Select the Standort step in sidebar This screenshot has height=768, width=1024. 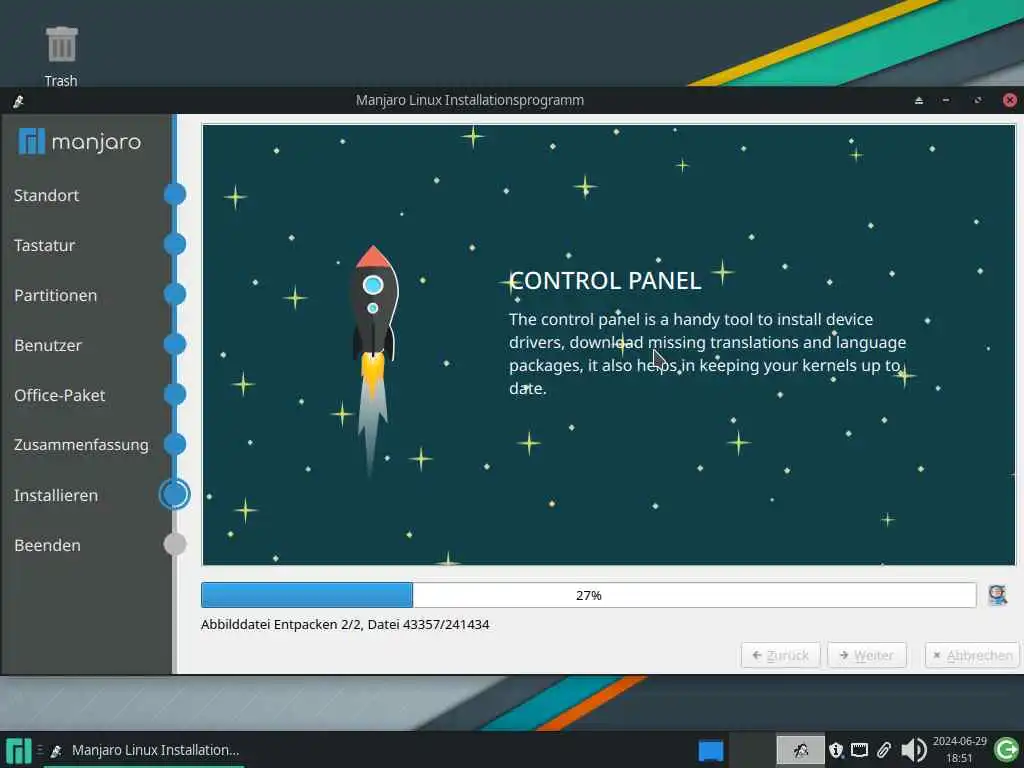pyautogui.click(x=46, y=195)
